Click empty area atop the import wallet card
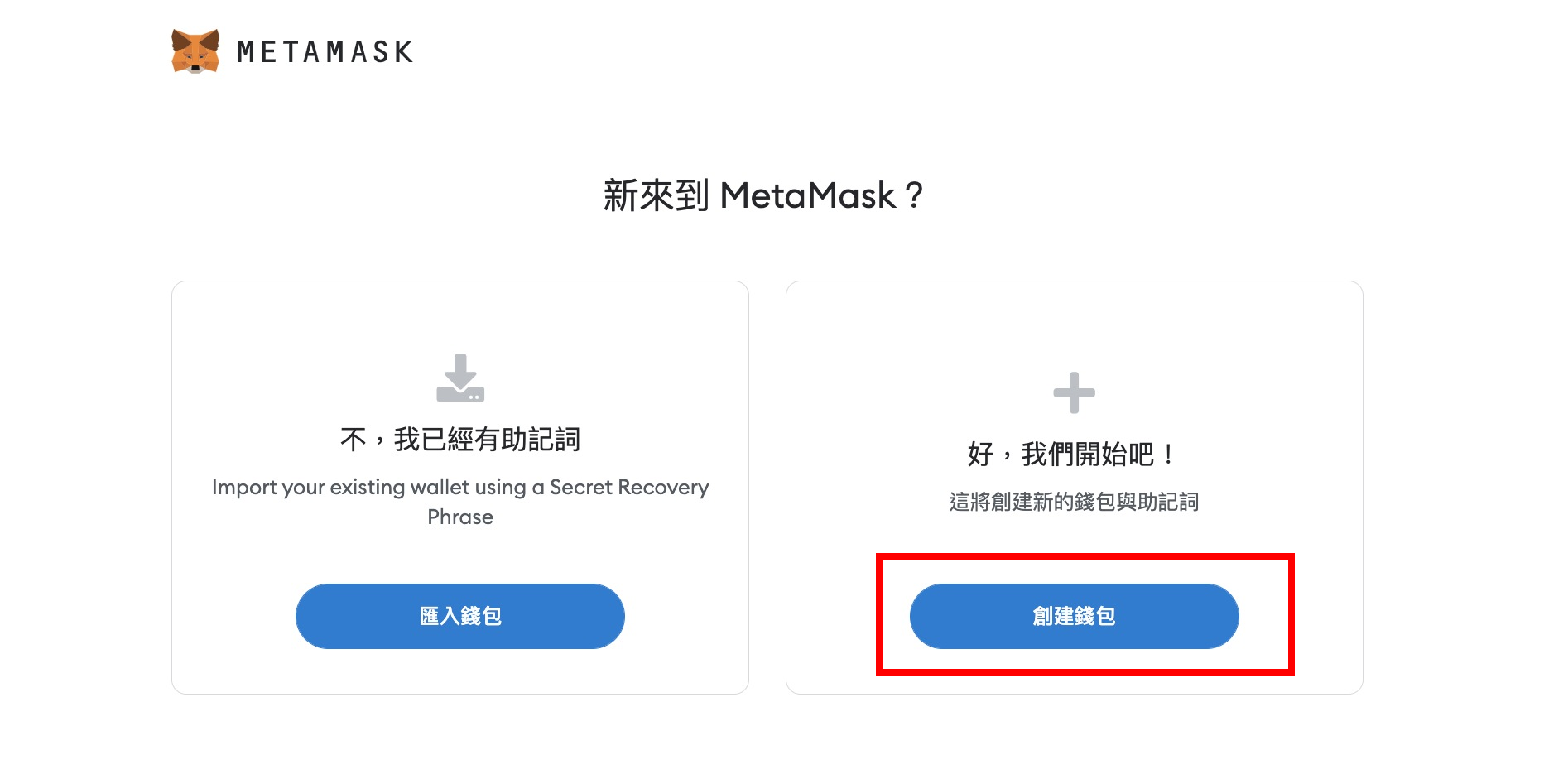1568x760 pixels. (x=460, y=316)
